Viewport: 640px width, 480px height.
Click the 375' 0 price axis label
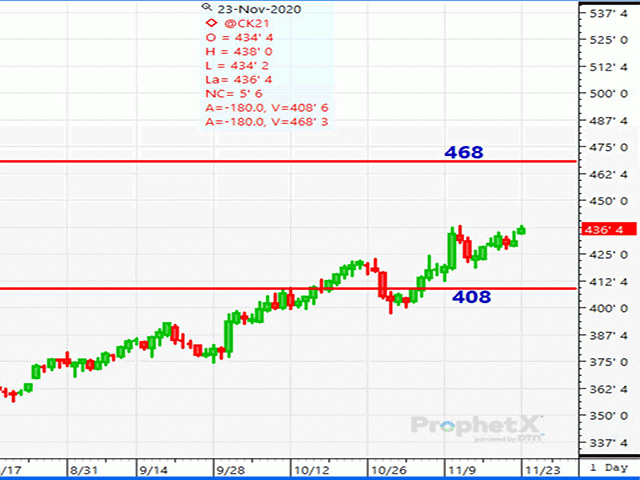coord(608,362)
